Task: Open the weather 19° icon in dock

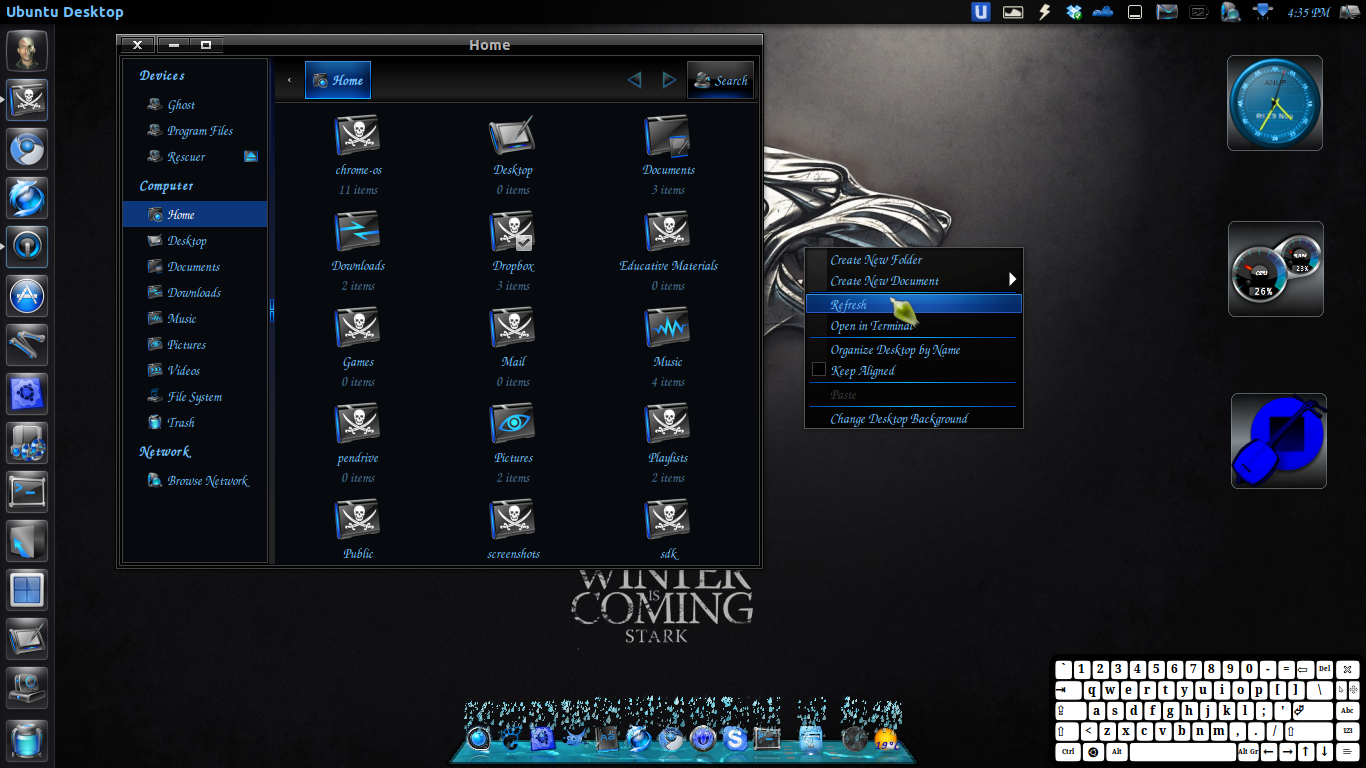Action: [x=885, y=740]
